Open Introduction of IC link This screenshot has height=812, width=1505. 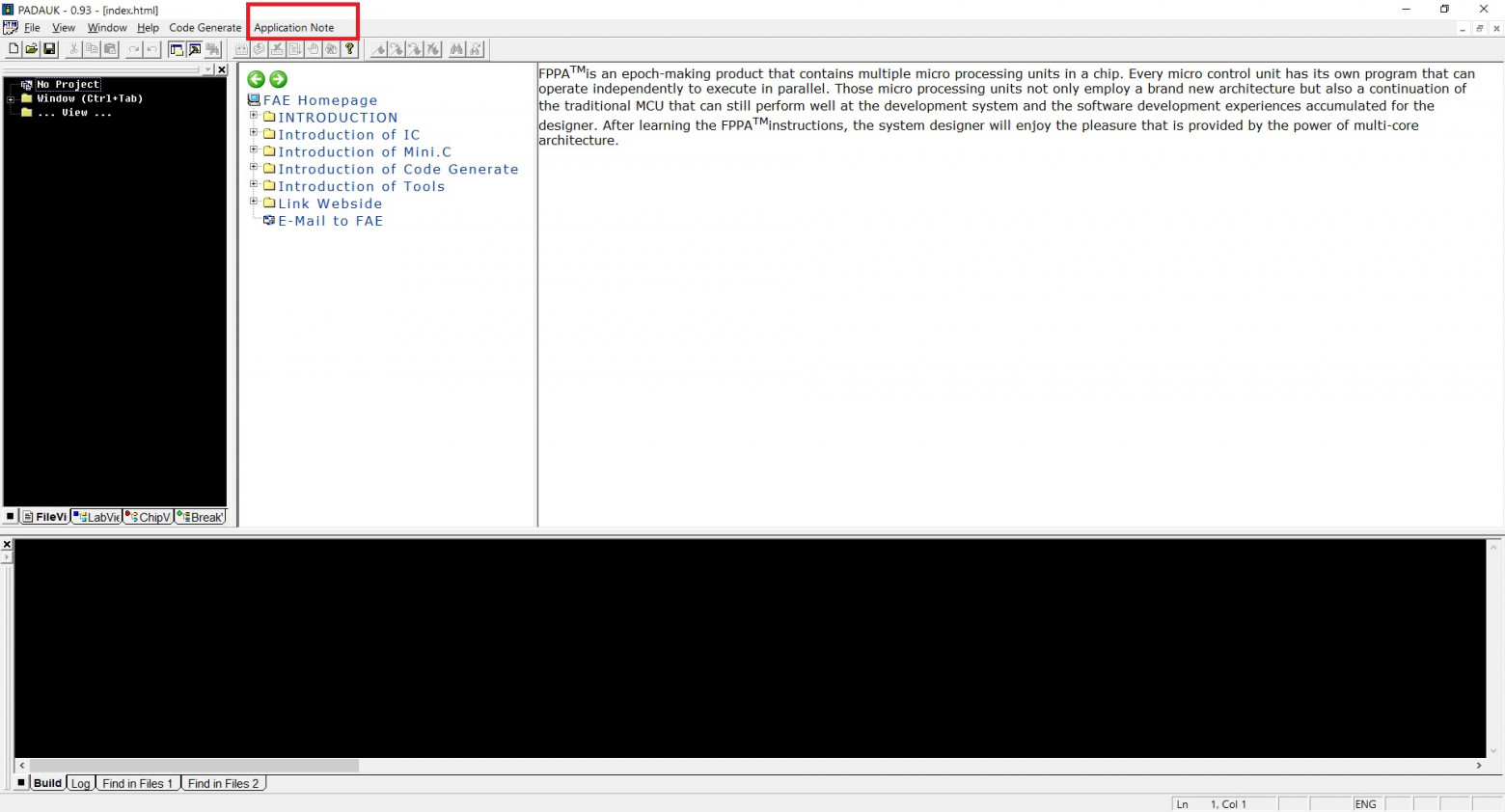click(349, 135)
